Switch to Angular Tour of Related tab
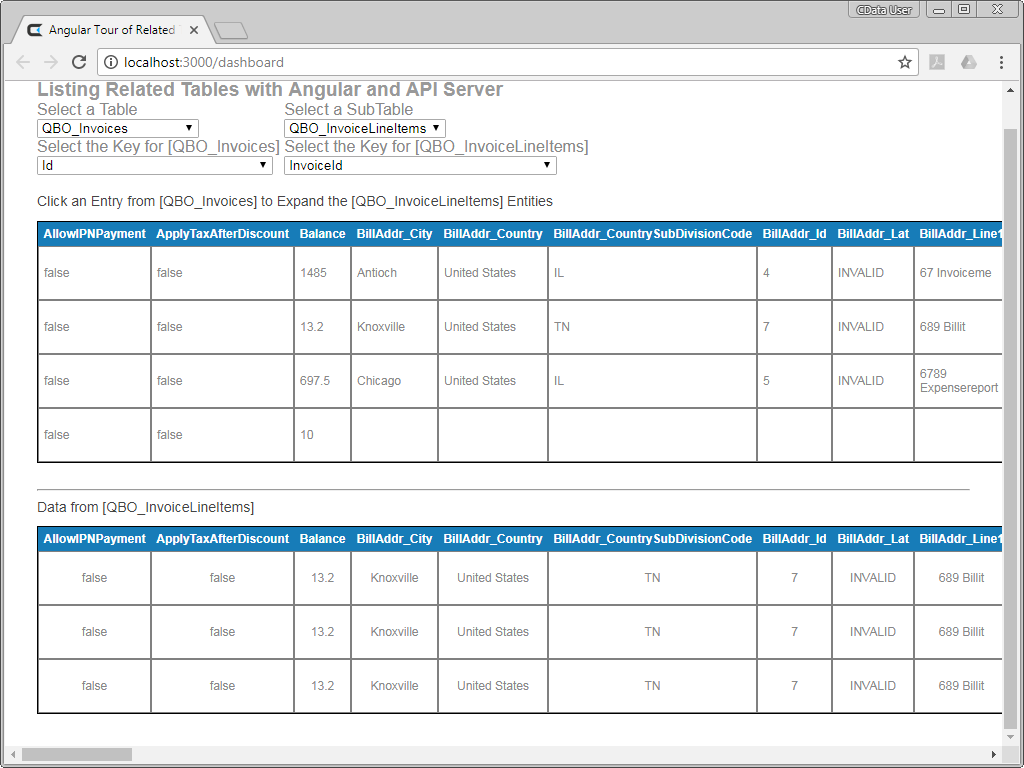This screenshot has height=768, width=1024. tap(110, 30)
